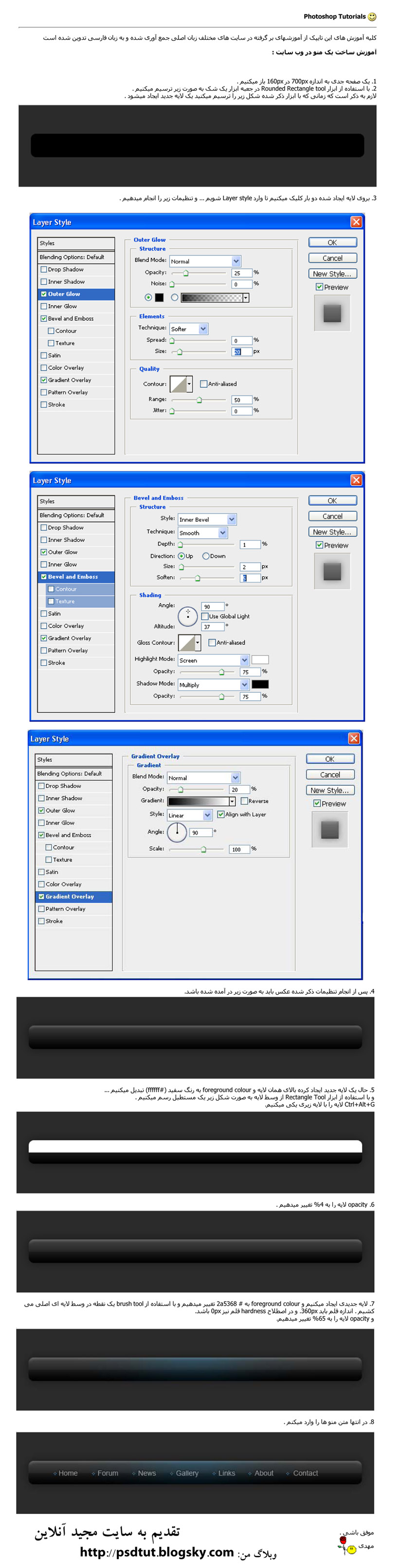The width and height of the screenshot is (400, 1568).
Task: Click Soften value field in Bevel dialog
Action: [x=250, y=578]
